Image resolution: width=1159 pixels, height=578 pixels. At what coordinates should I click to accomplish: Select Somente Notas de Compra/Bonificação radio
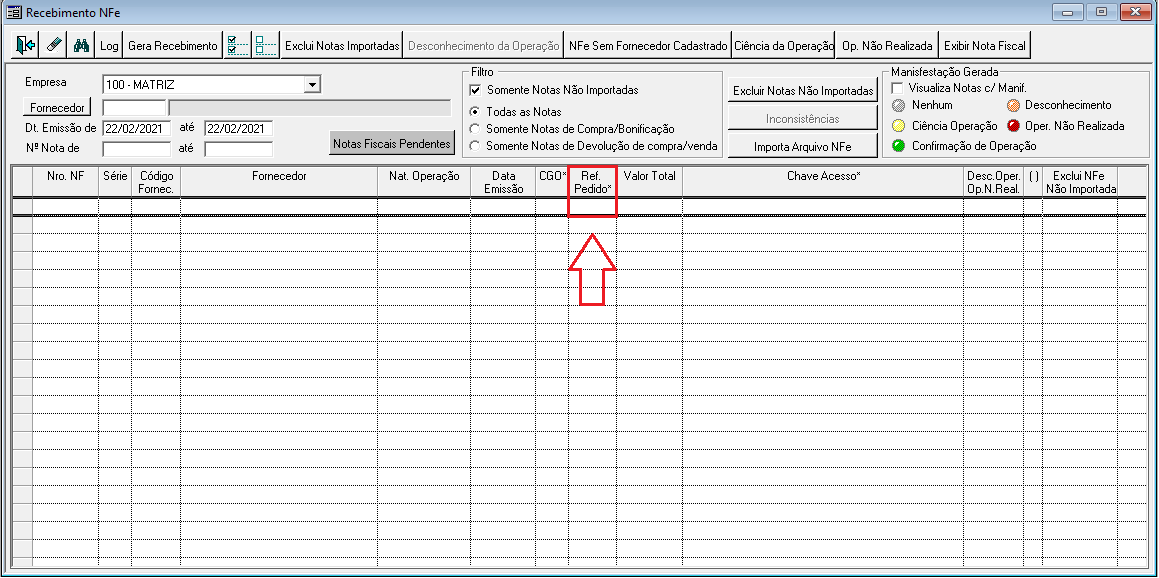[x=475, y=129]
